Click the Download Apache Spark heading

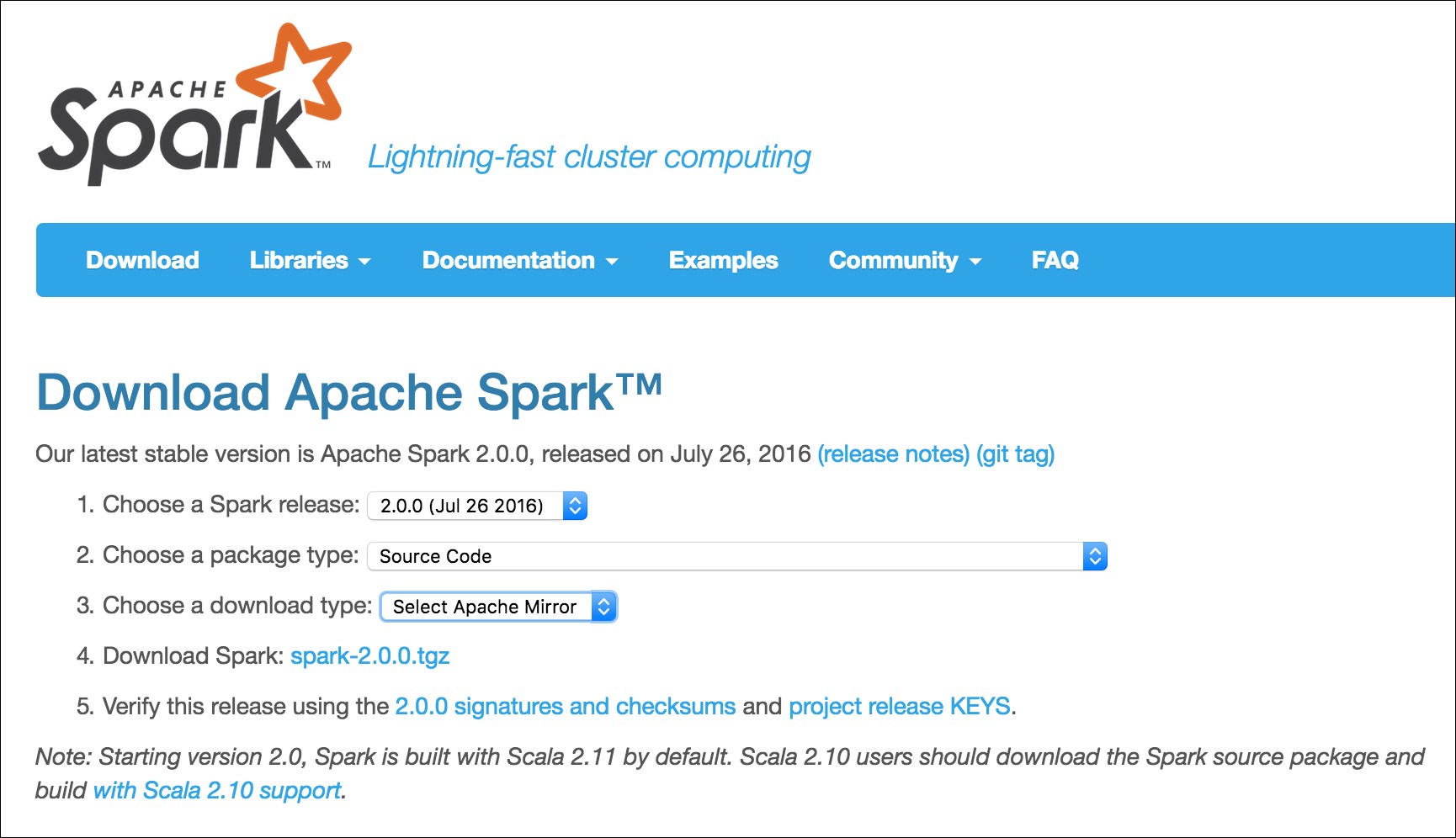click(348, 391)
